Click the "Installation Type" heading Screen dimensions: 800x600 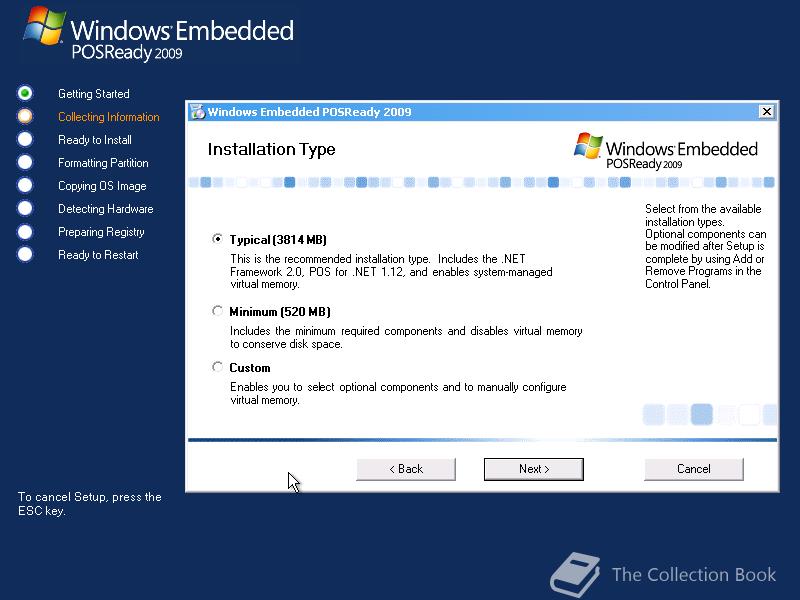(x=271, y=149)
